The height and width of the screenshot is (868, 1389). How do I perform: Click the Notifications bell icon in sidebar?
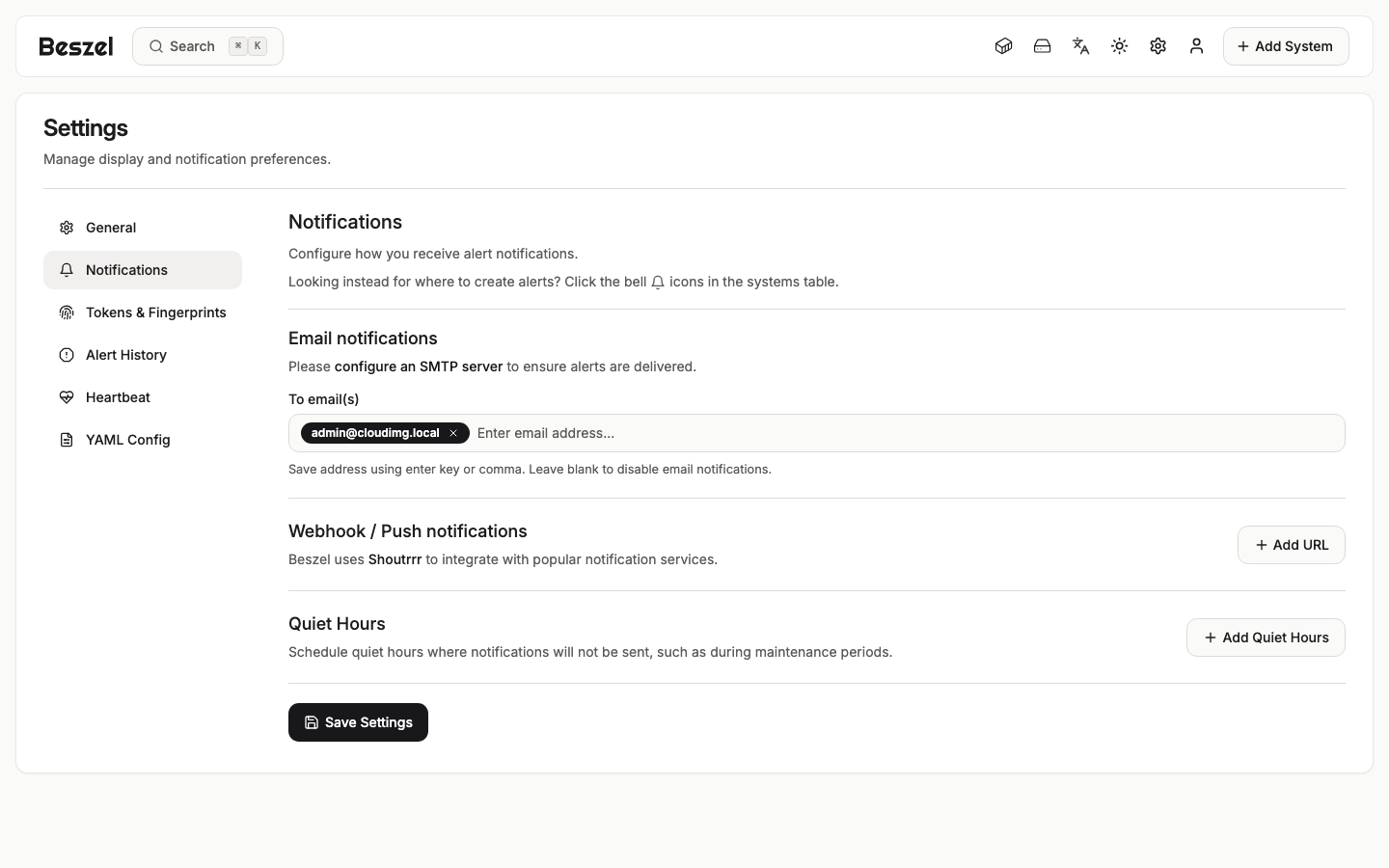click(x=67, y=270)
